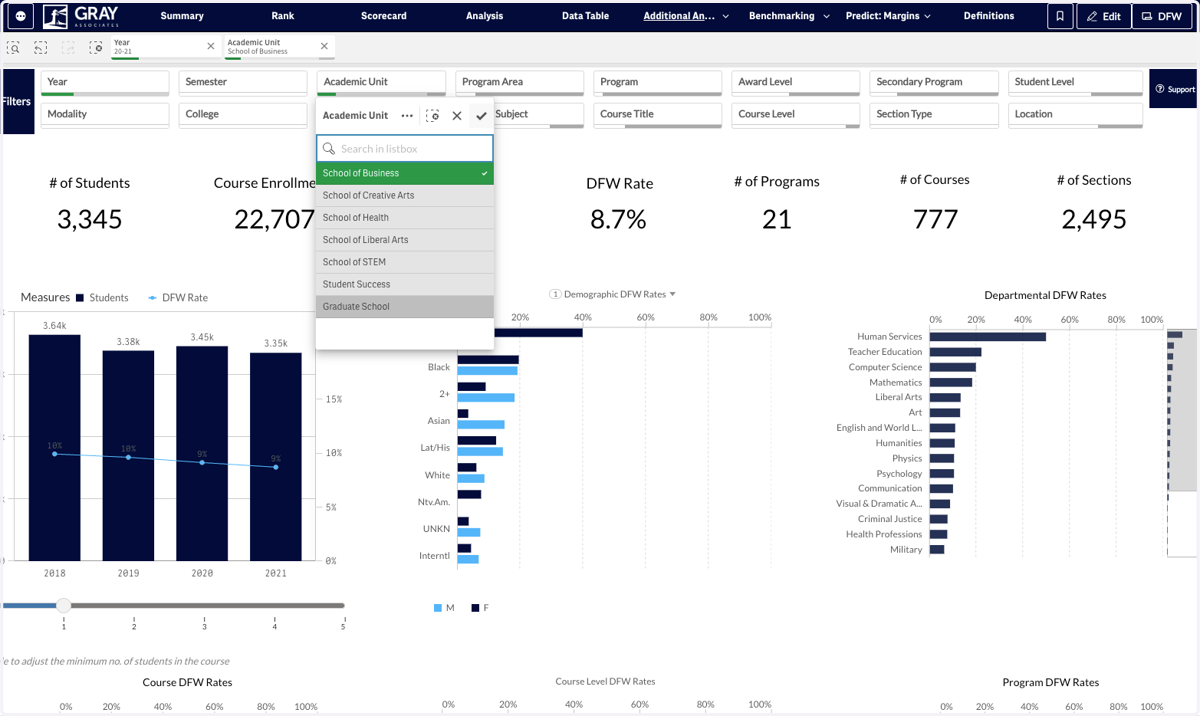Click the 2018 students bar
1200x716 pixels.
[54, 447]
